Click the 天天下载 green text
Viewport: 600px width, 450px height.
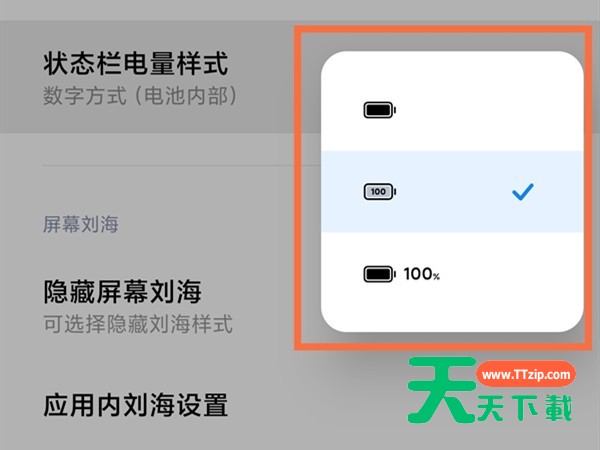(524, 409)
